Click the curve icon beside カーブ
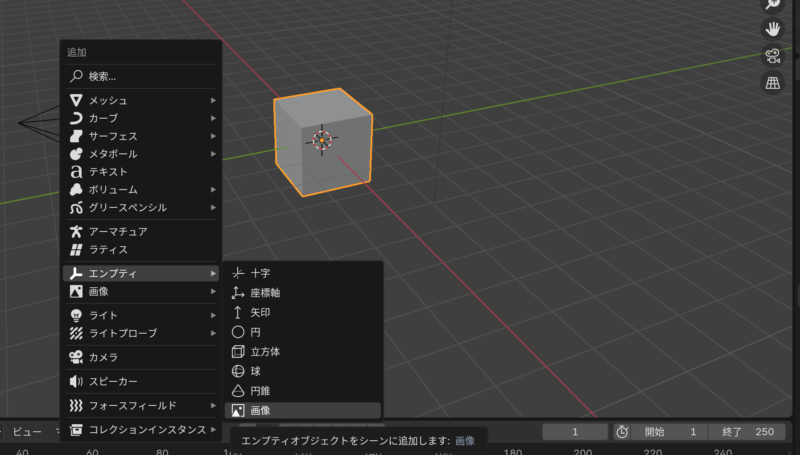Screen dimensions: 800x455 (x=76, y=118)
